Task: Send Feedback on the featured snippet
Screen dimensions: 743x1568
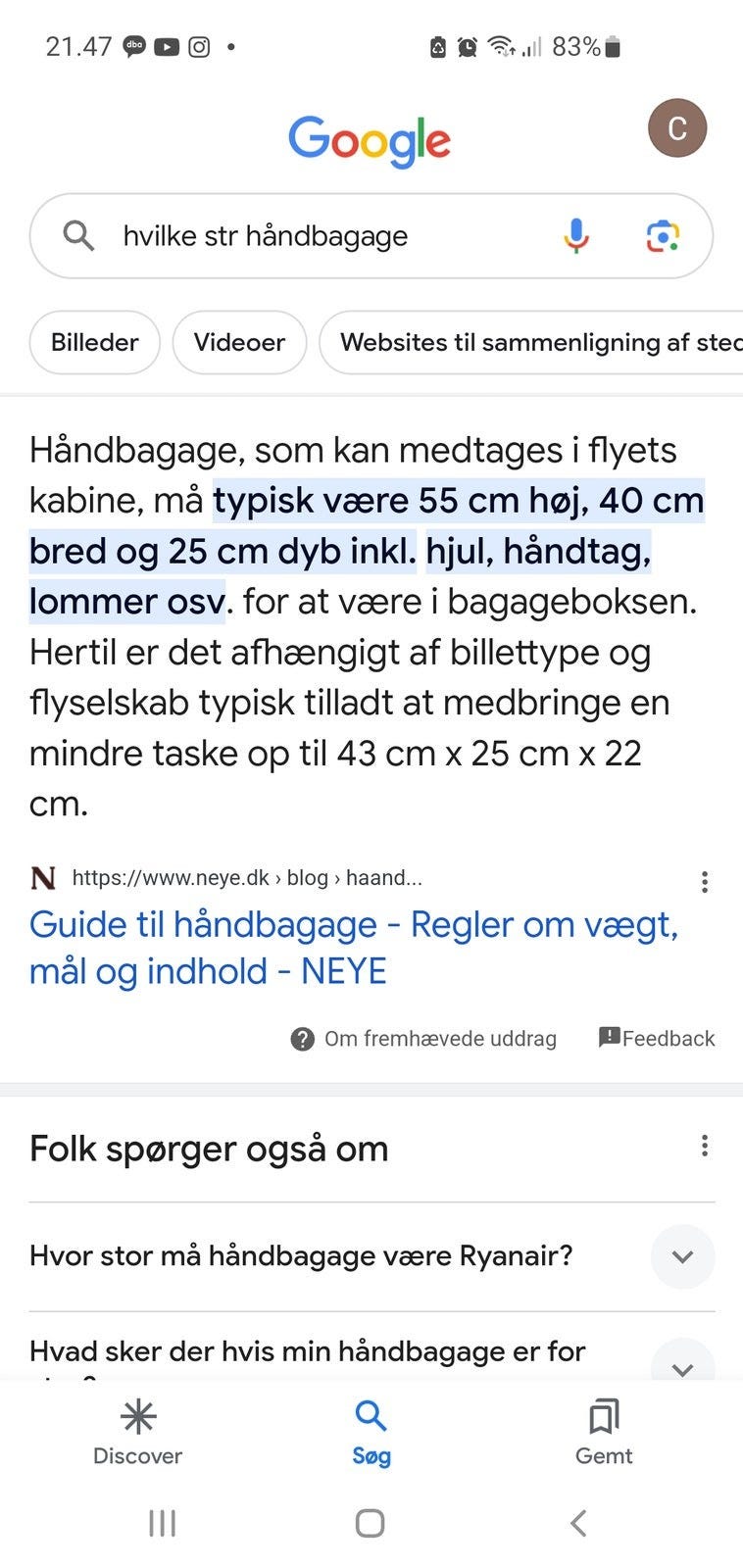Action: click(657, 1039)
